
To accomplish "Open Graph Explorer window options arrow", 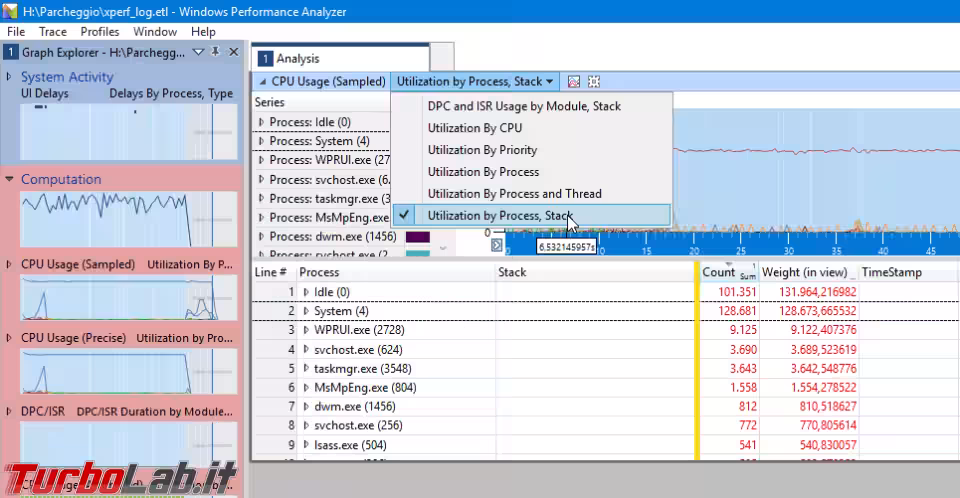I will click(198, 53).
